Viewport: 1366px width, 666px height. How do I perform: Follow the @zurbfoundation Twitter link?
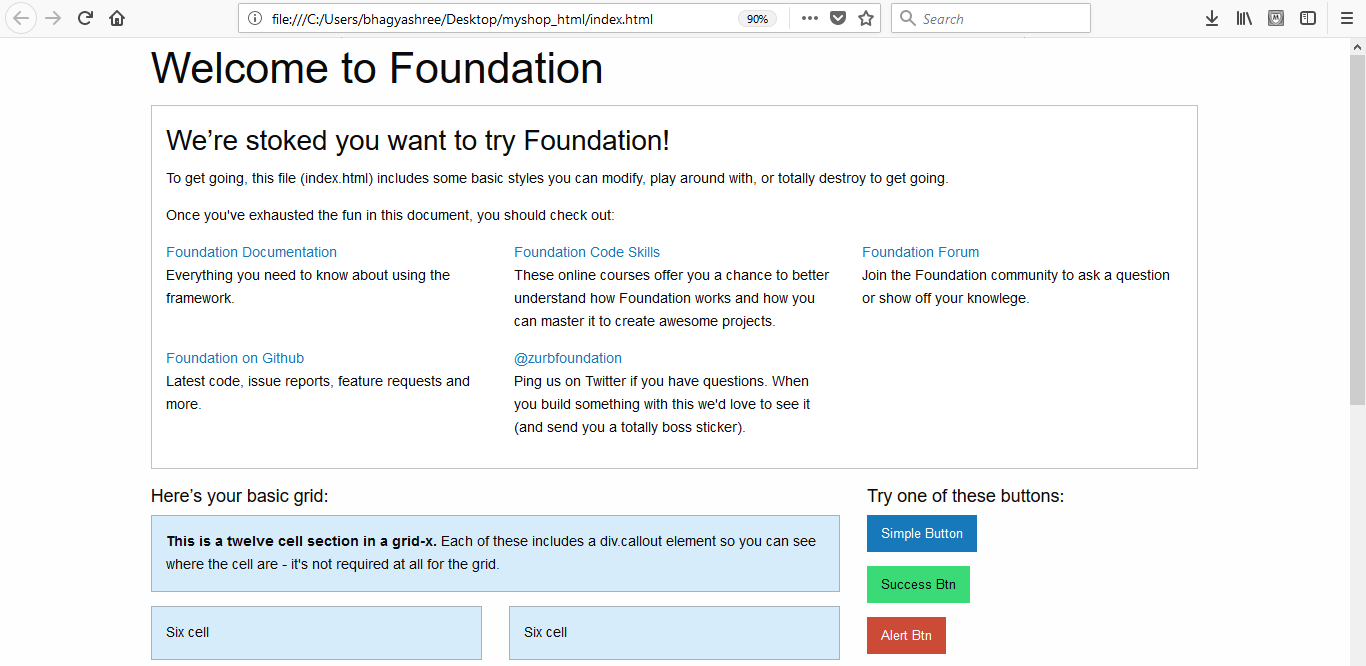coord(568,358)
